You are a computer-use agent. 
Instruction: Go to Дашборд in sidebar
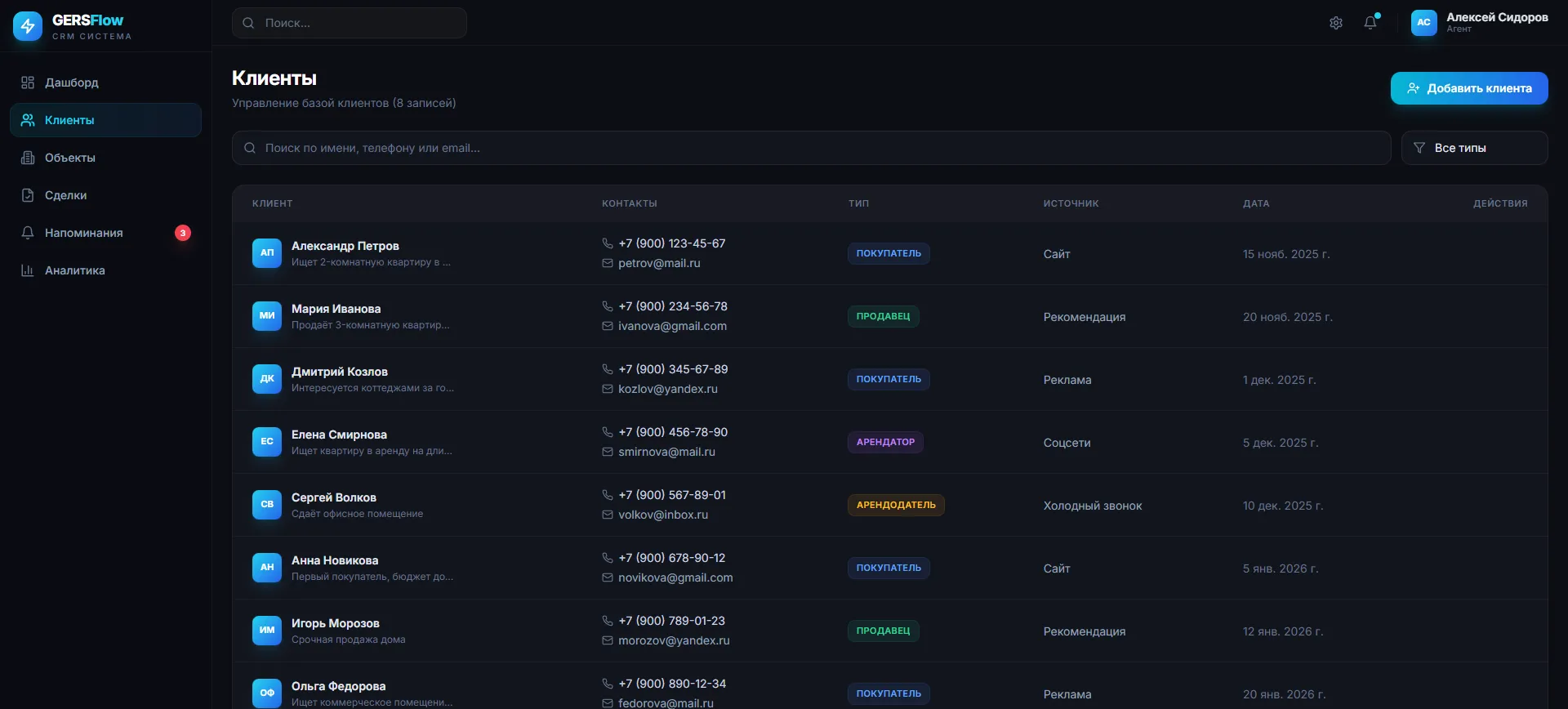click(x=72, y=82)
